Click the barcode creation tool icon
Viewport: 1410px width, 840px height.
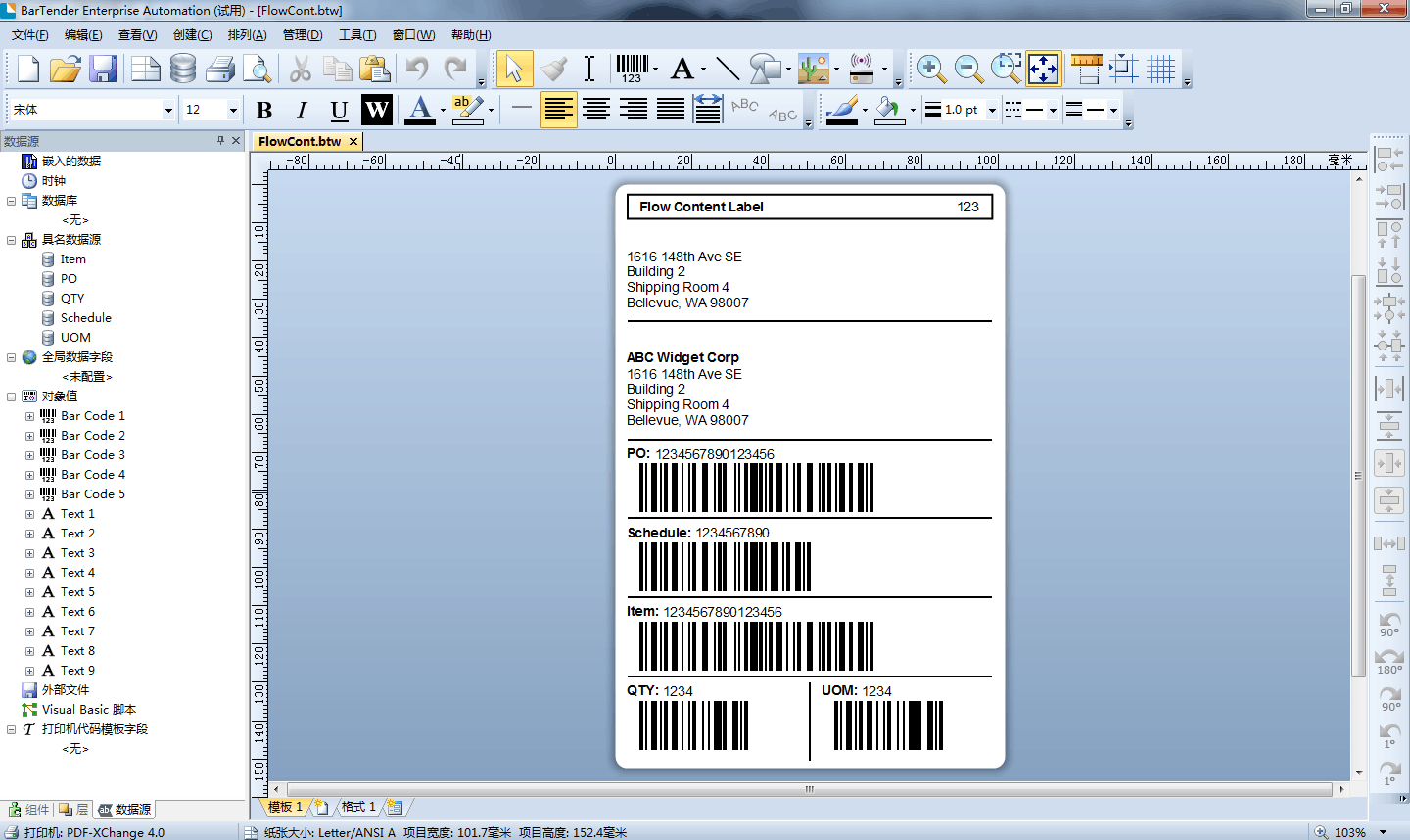tap(632, 69)
